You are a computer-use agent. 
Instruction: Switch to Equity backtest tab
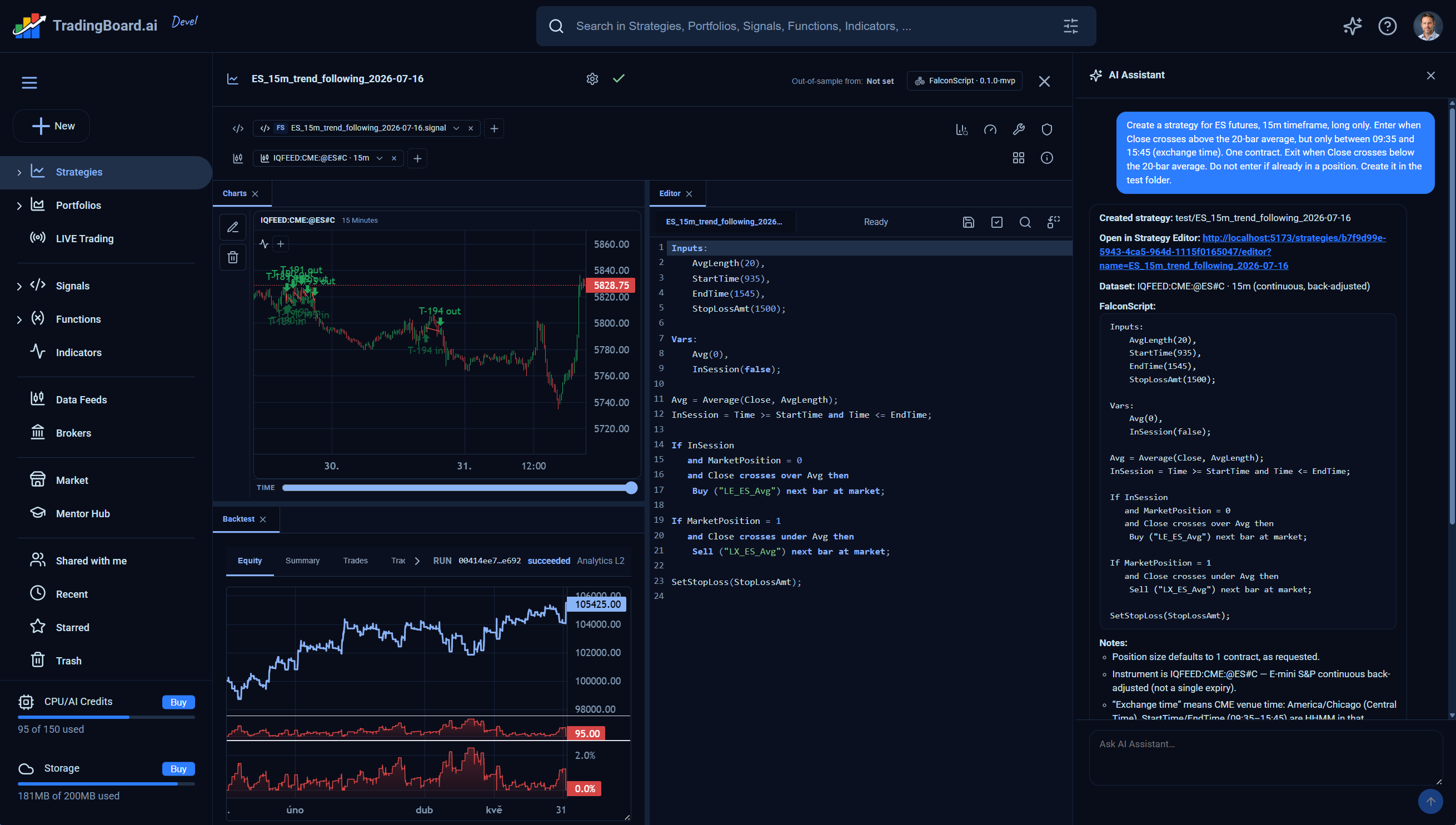[x=250, y=561]
